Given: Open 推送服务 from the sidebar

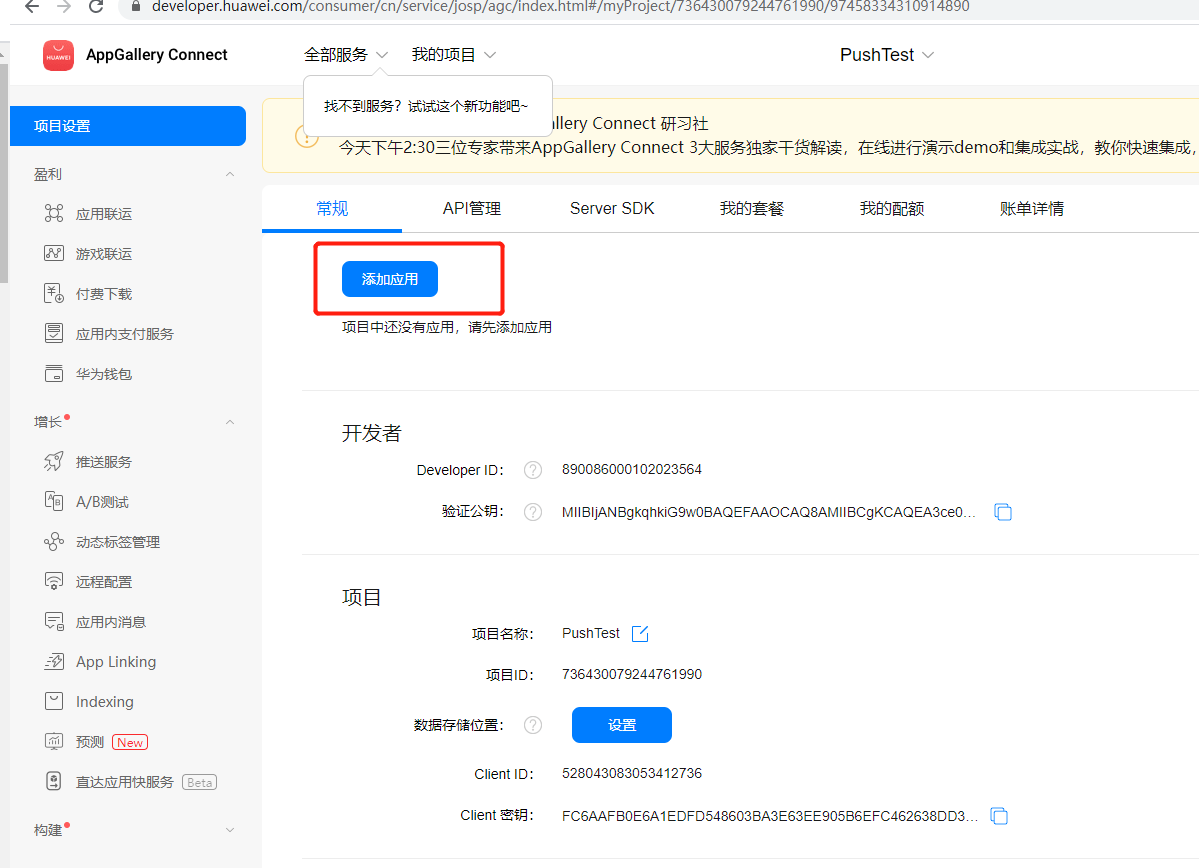Looking at the screenshot, I should point(103,462).
